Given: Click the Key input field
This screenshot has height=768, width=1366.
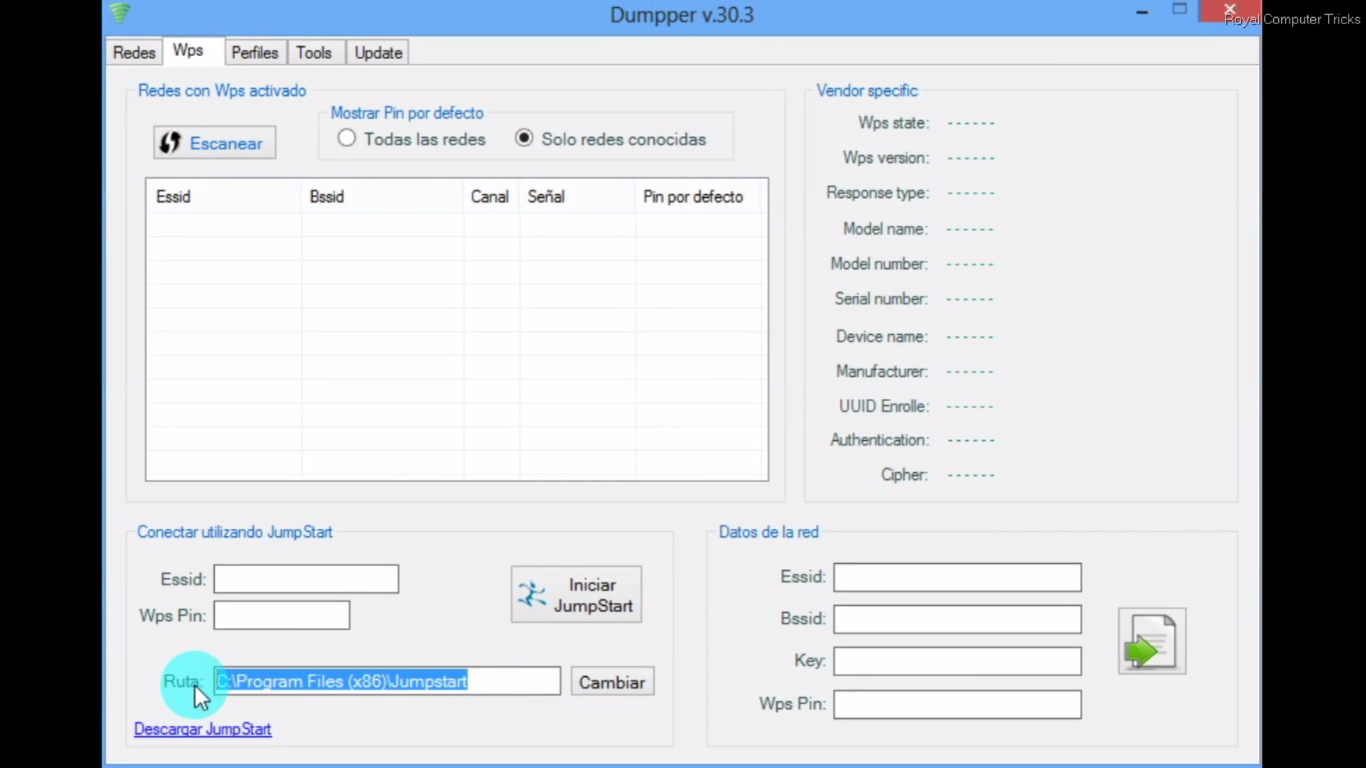Looking at the screenshot, I should pos(956,660).
